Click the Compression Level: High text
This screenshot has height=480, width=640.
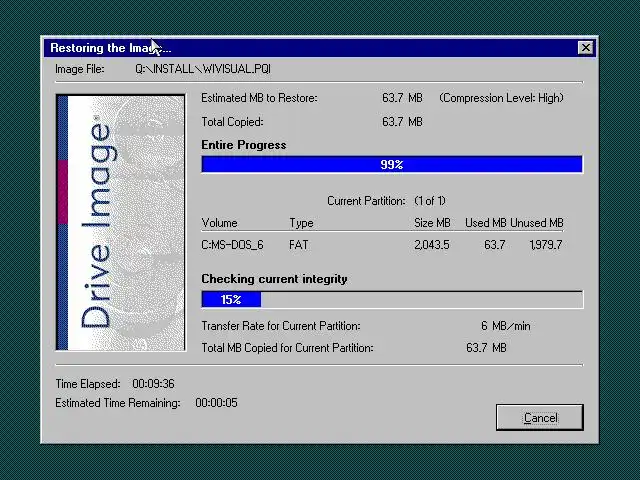coord(501,98)
